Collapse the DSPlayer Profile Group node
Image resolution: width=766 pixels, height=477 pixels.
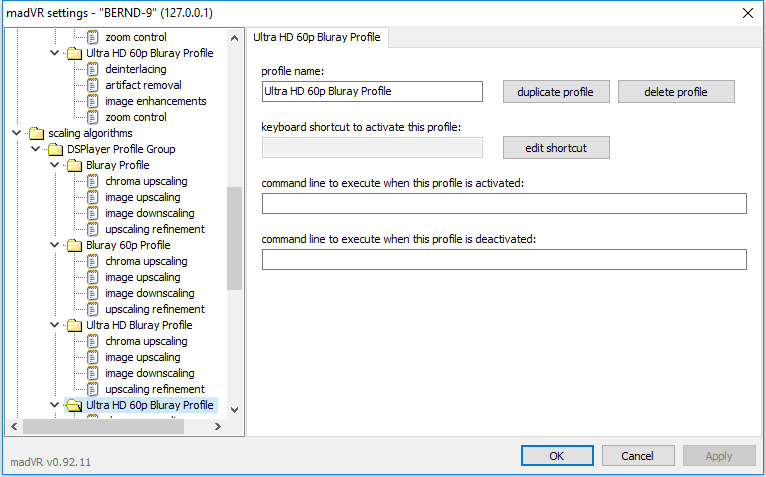(36, 149)
